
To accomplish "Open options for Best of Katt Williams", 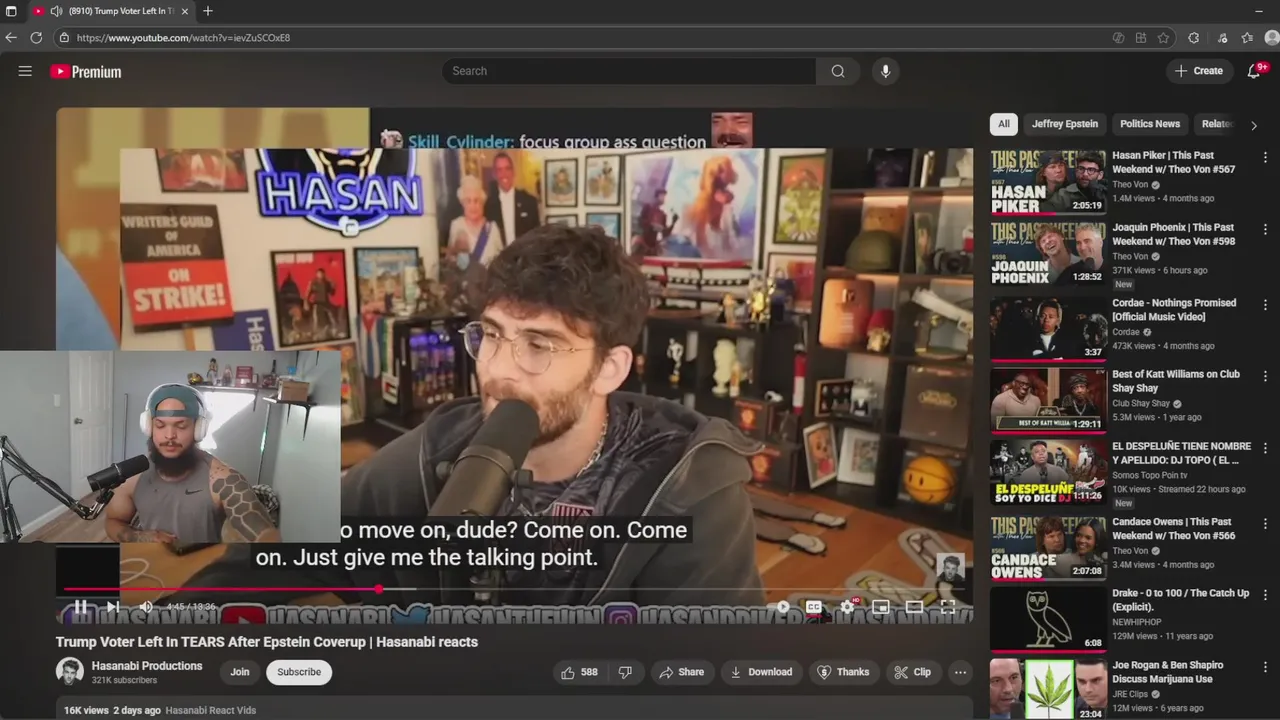I will tap(1265, 376).
